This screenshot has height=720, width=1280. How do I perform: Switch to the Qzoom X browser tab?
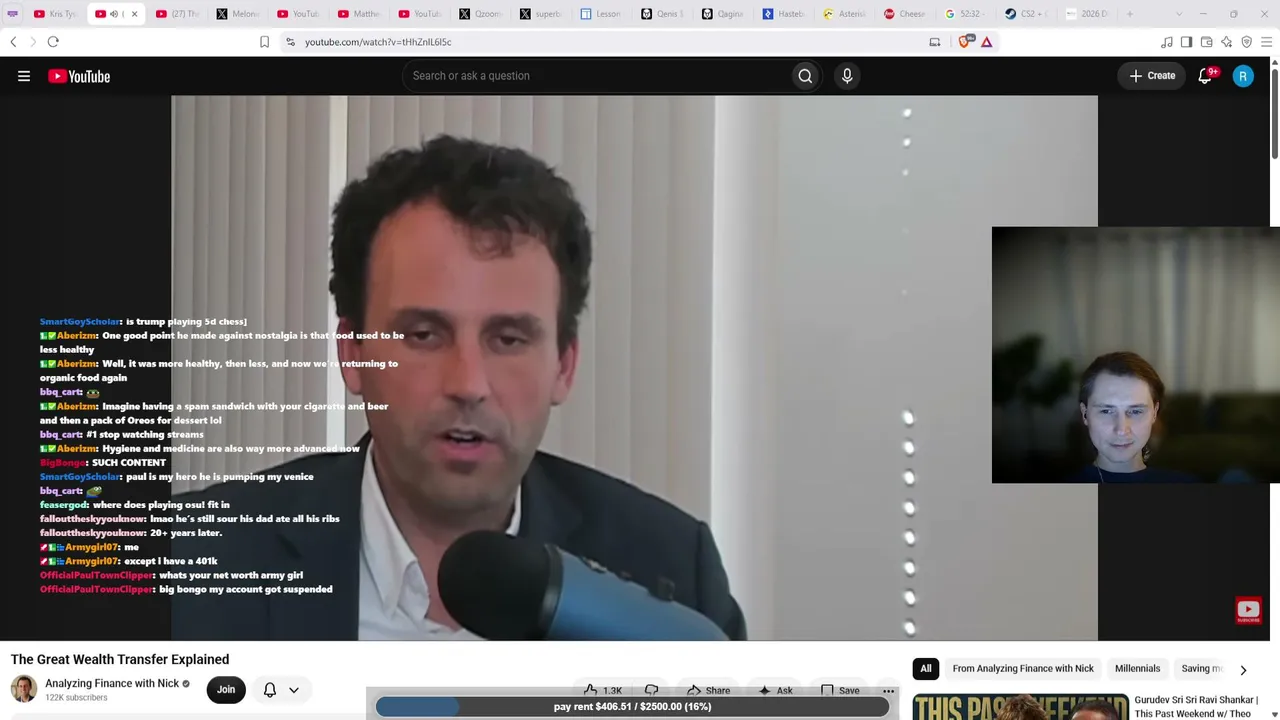pos(481,14)
